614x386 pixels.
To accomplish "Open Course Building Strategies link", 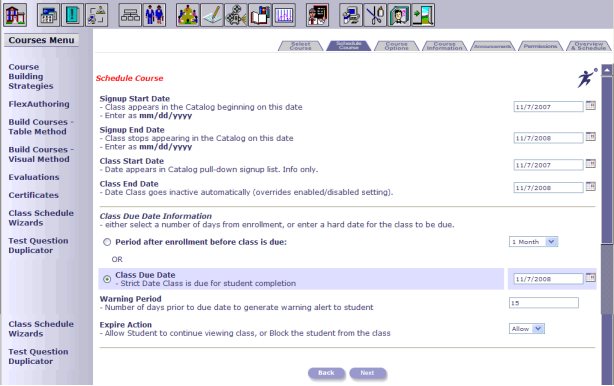I will pos(31,76).
